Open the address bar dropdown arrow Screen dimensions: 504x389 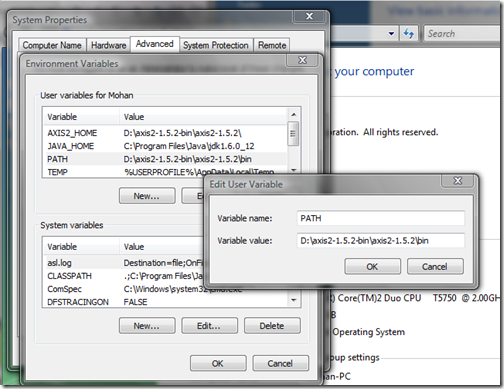[391, 34]
